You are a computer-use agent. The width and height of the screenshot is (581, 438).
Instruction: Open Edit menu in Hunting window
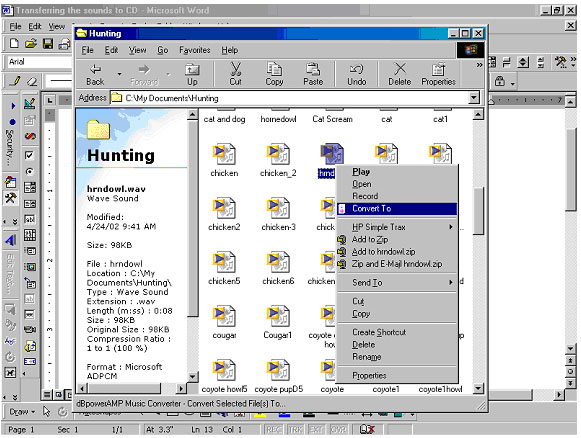point(111,50)
